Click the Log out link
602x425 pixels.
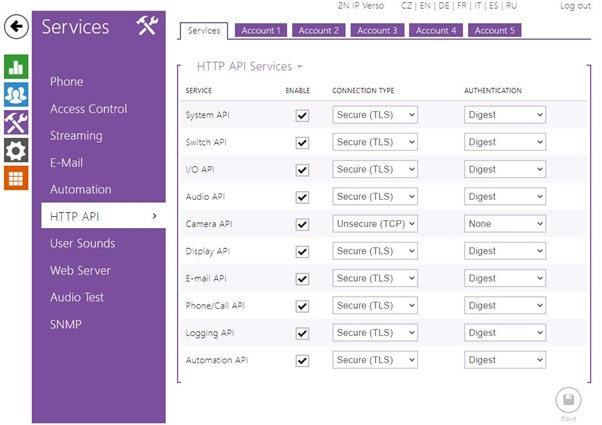(575, 6)
